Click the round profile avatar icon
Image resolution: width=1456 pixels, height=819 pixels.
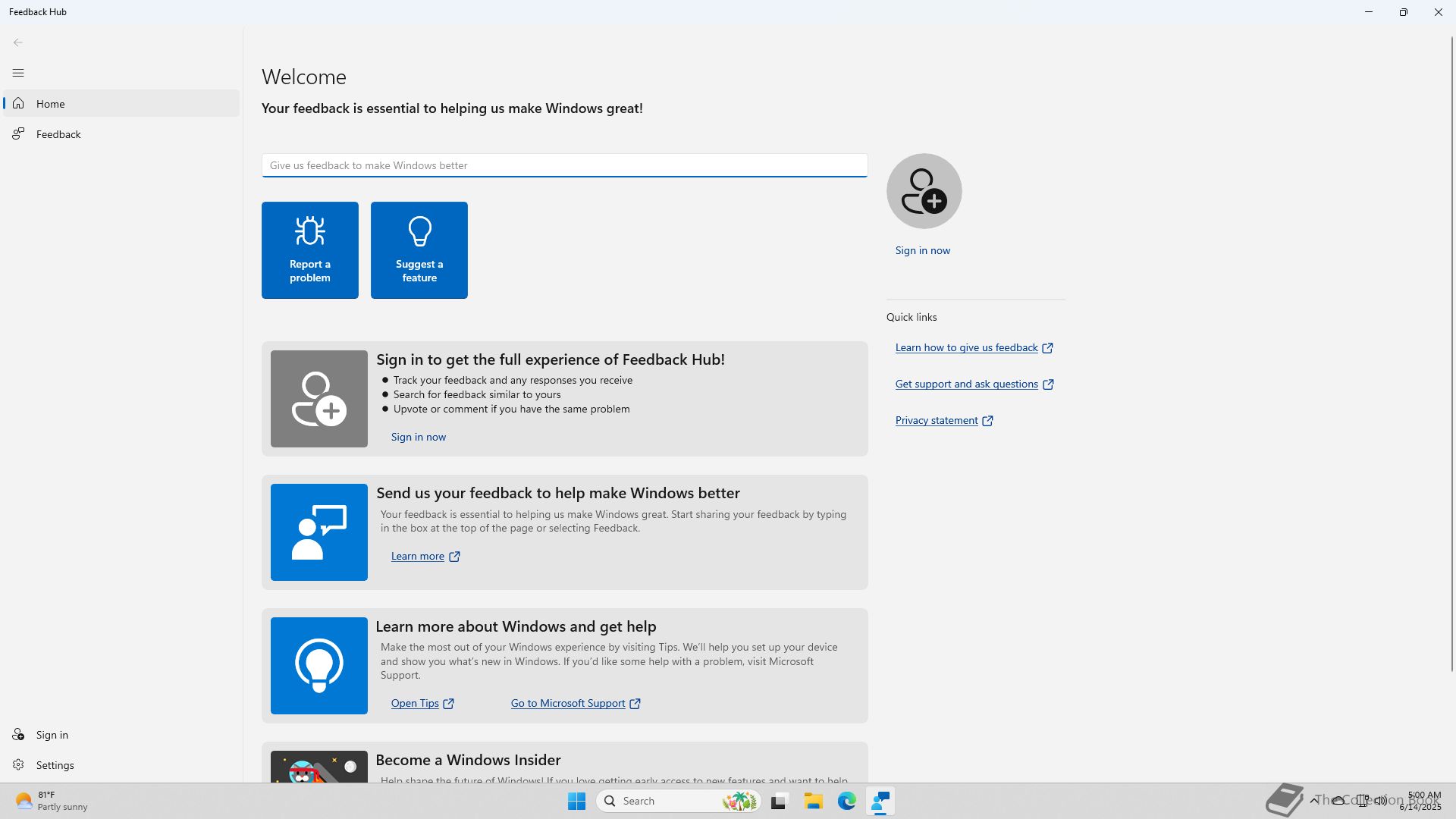[x=924, y=191]
